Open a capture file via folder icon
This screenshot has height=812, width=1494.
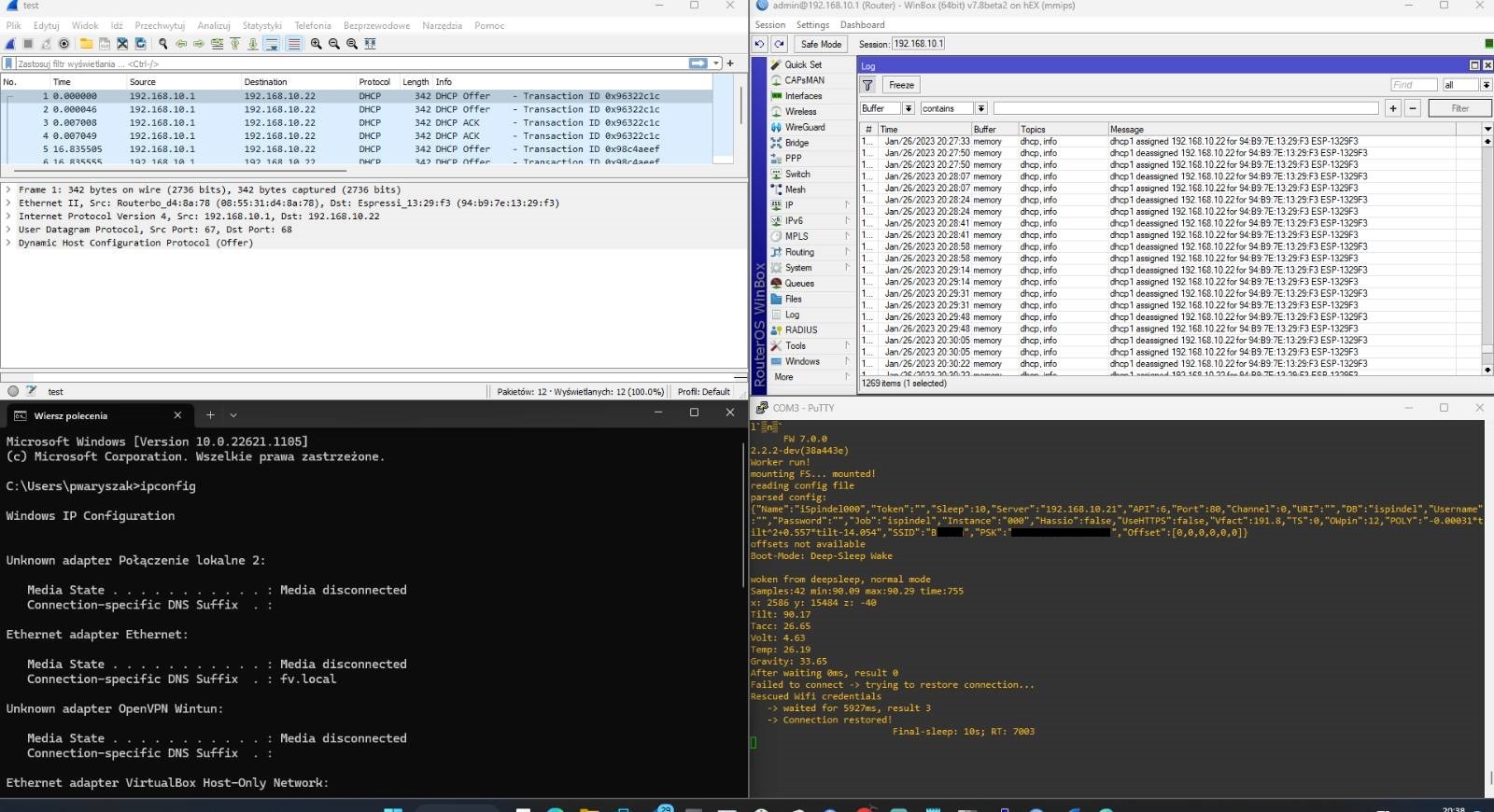coord(86,44)
